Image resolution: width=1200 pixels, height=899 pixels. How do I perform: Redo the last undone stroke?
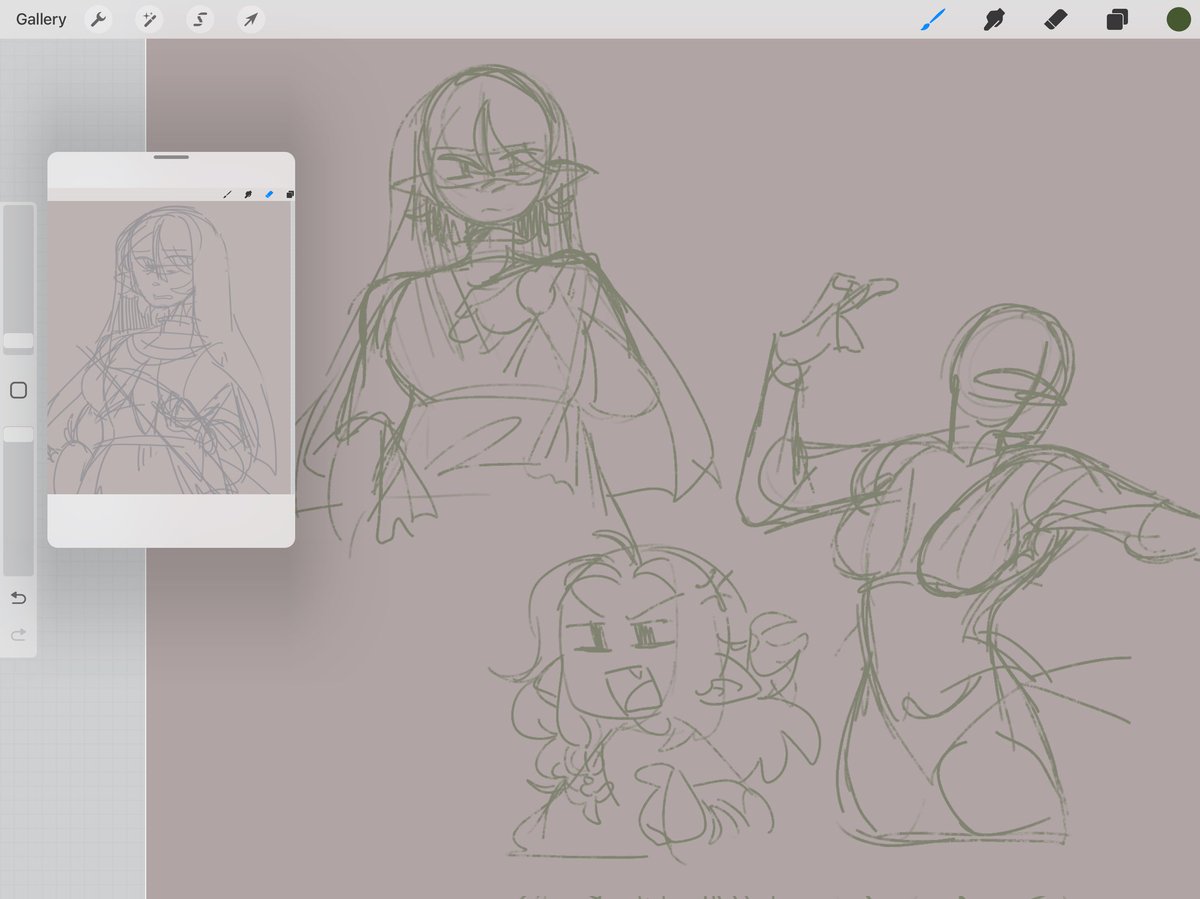[x=18, y=634]
